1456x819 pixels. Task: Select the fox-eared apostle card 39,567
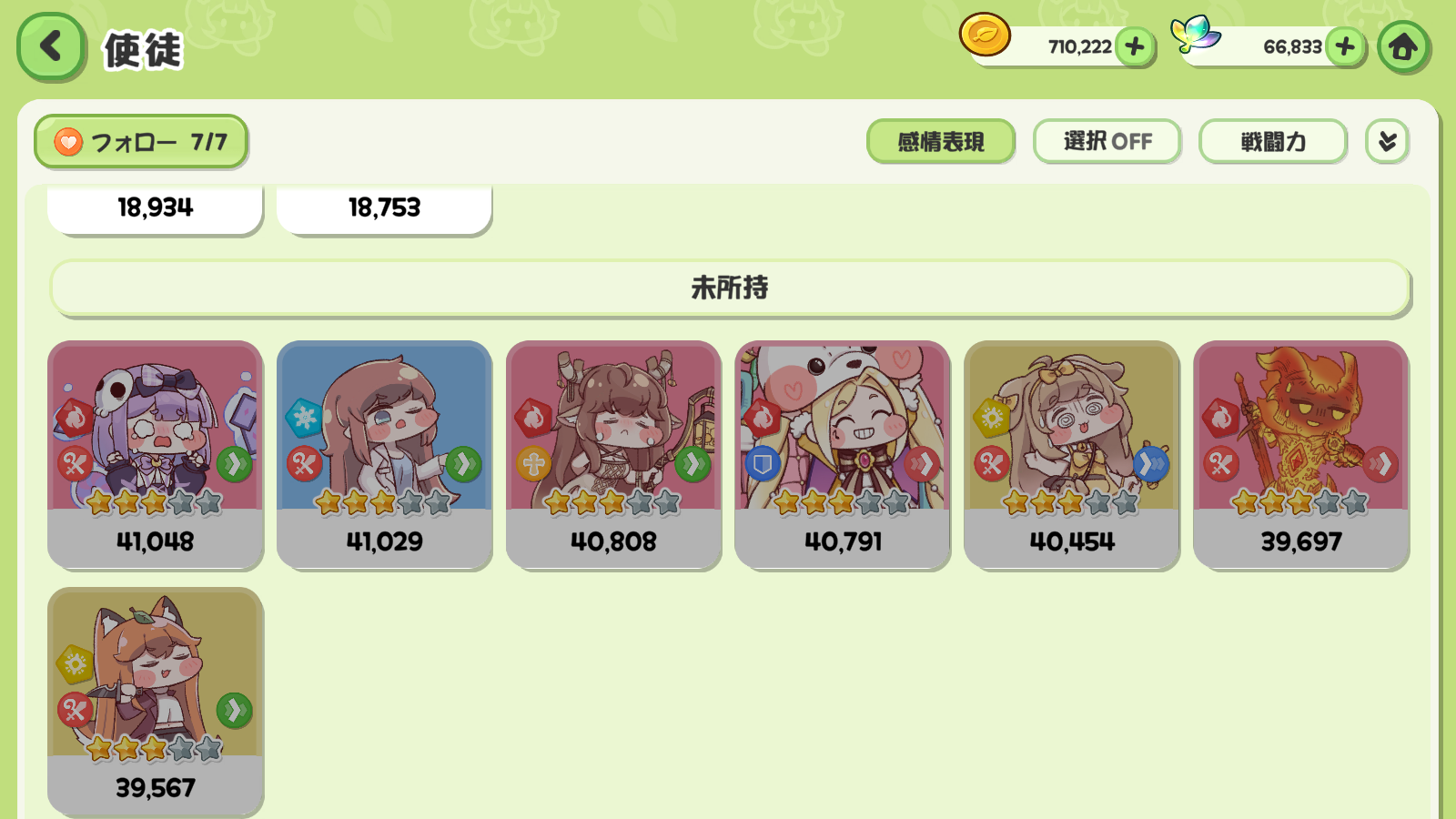[155, 701]
